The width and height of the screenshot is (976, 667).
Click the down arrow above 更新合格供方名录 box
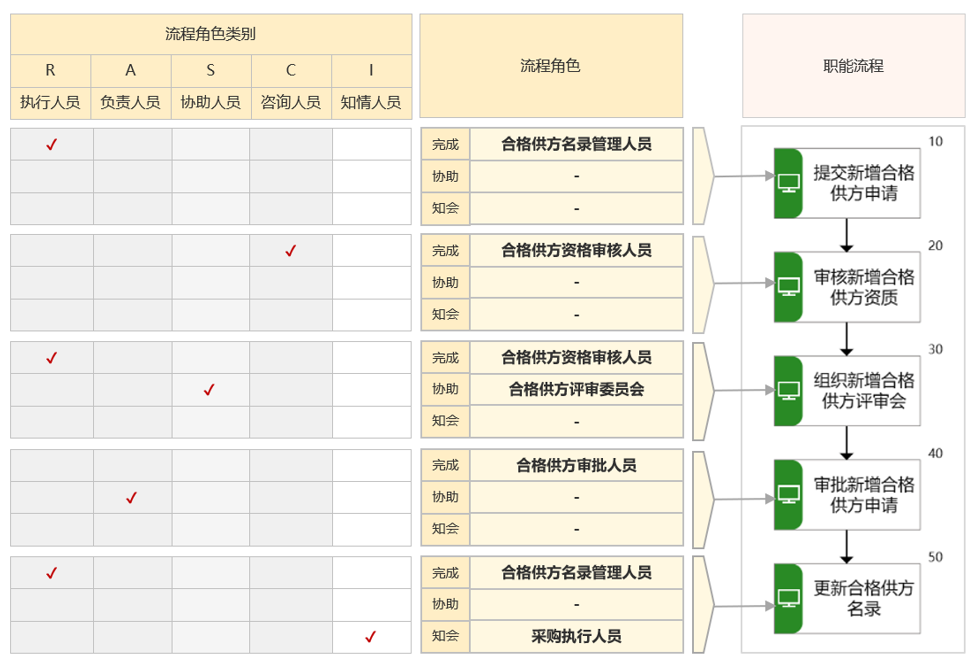pos(847,547)
